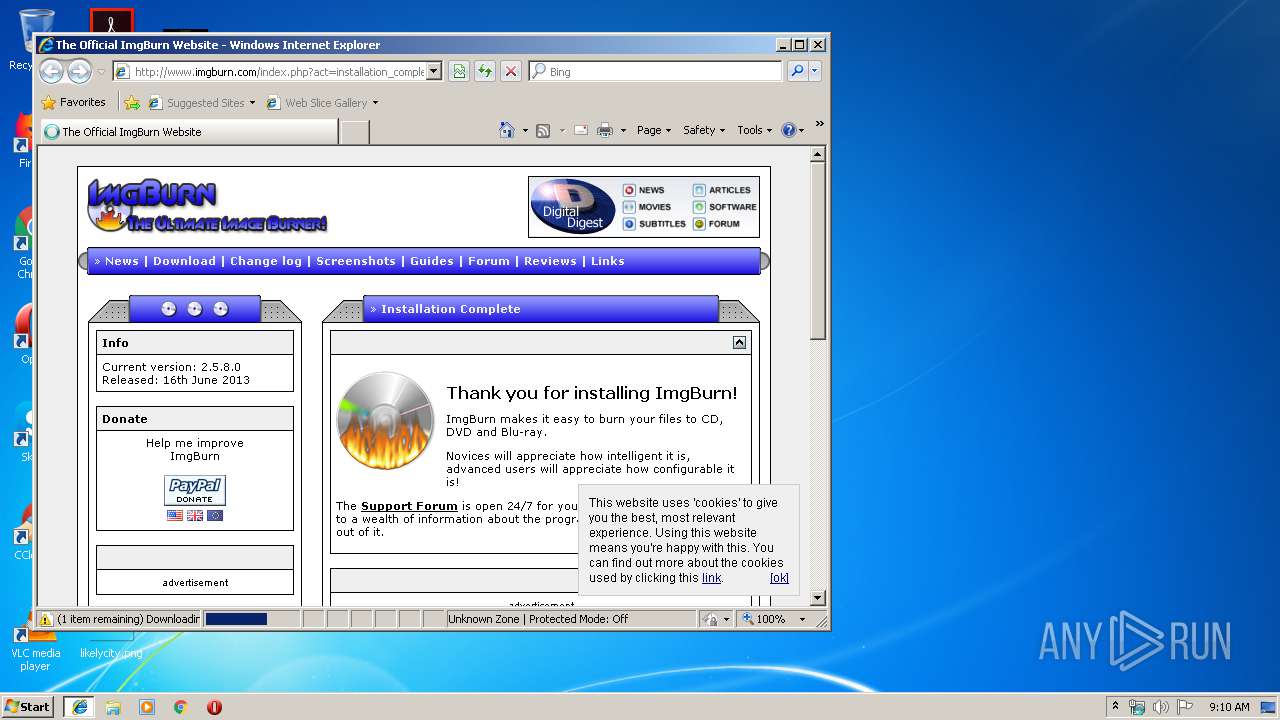Expand the command bar overflow chevron
The width and height of the screenshot is (1280, 720).
[819, 124]
